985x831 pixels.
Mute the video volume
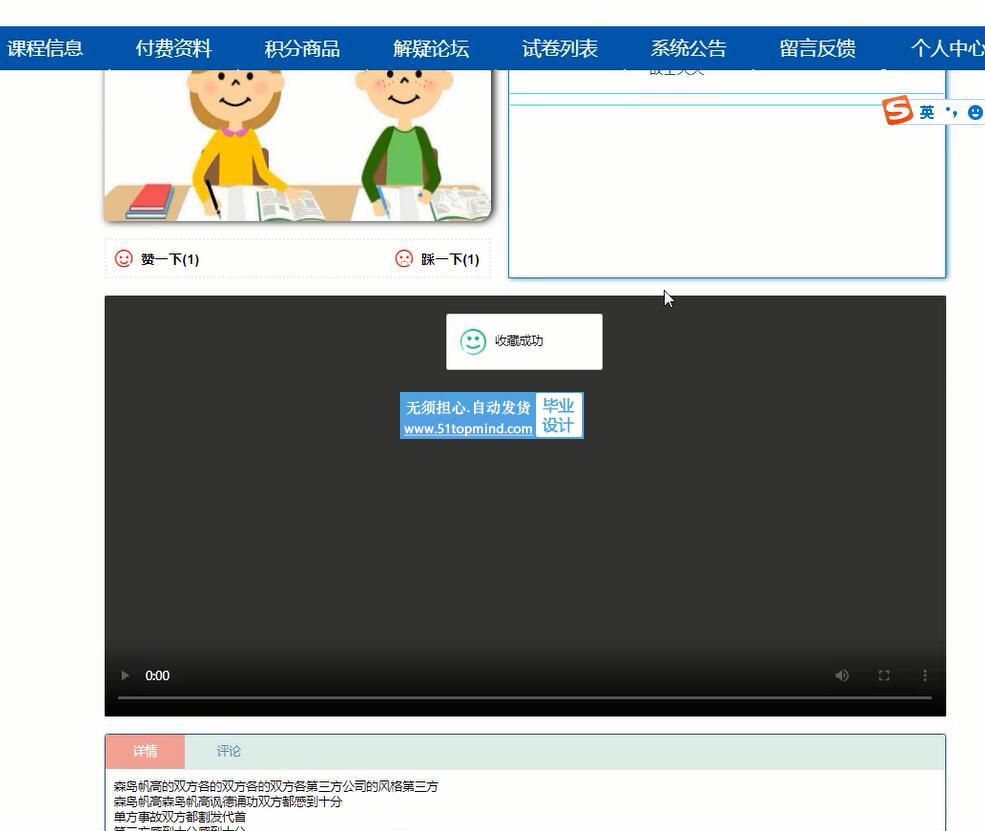click(x=842, y=676)
